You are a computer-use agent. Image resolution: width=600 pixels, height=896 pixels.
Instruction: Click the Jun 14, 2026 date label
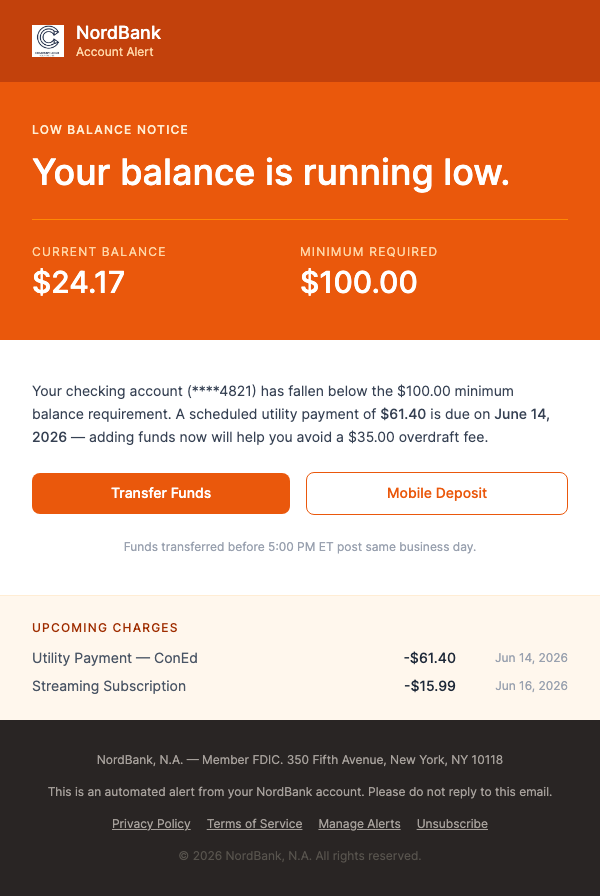coord(531,658)
